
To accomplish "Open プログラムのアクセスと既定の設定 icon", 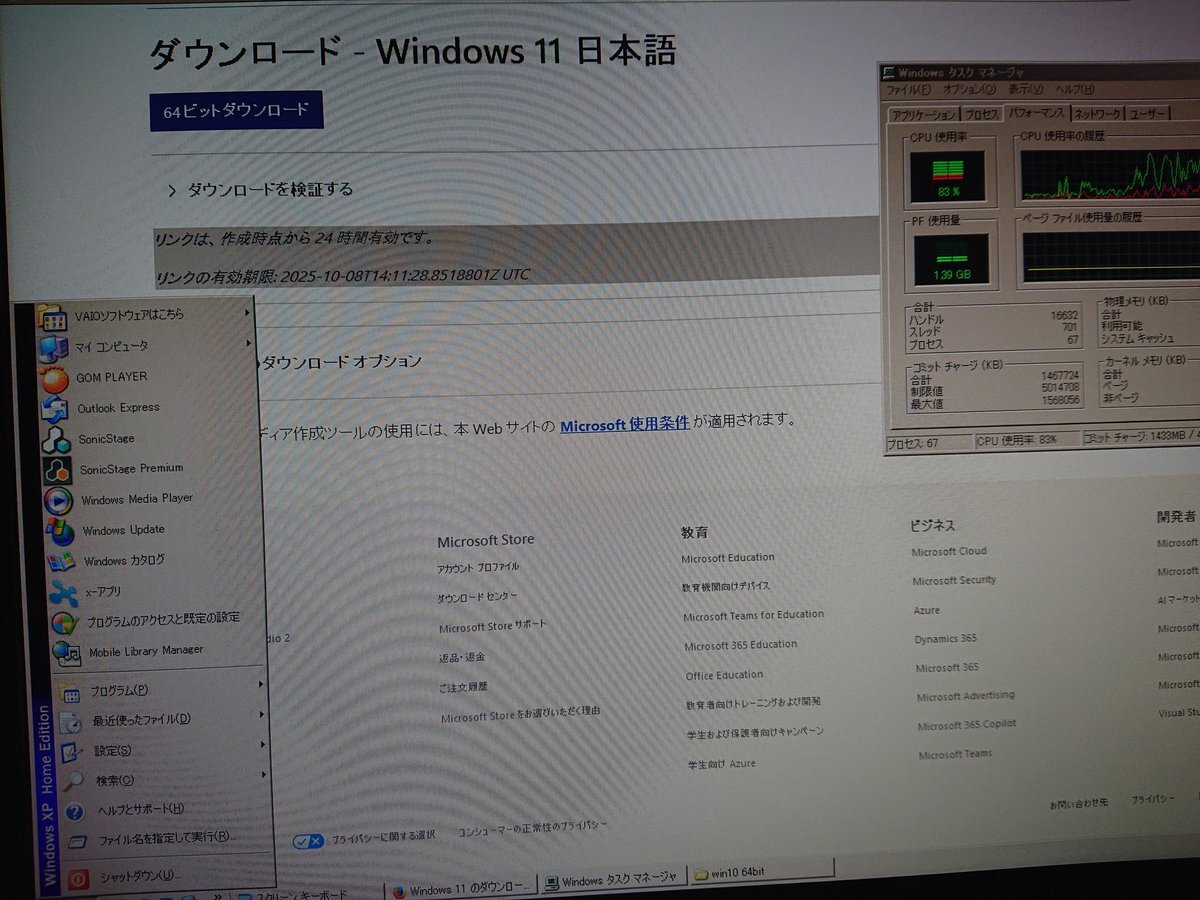I will (x=65, y=622).
